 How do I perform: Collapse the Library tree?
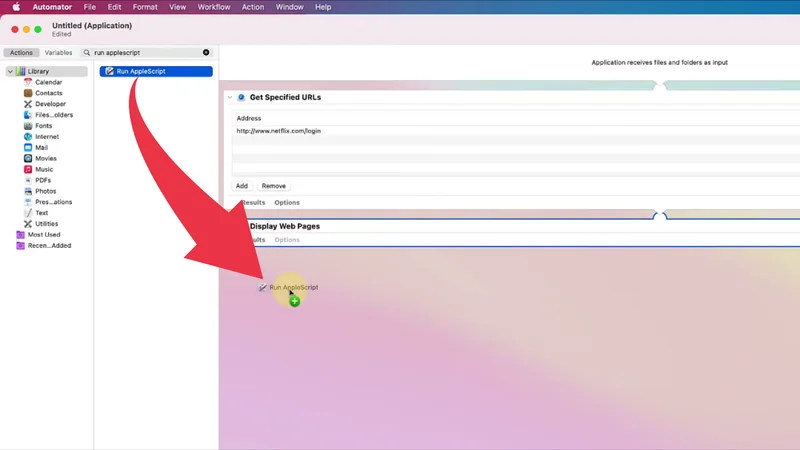pyautogui.click(x=10, y=72)
